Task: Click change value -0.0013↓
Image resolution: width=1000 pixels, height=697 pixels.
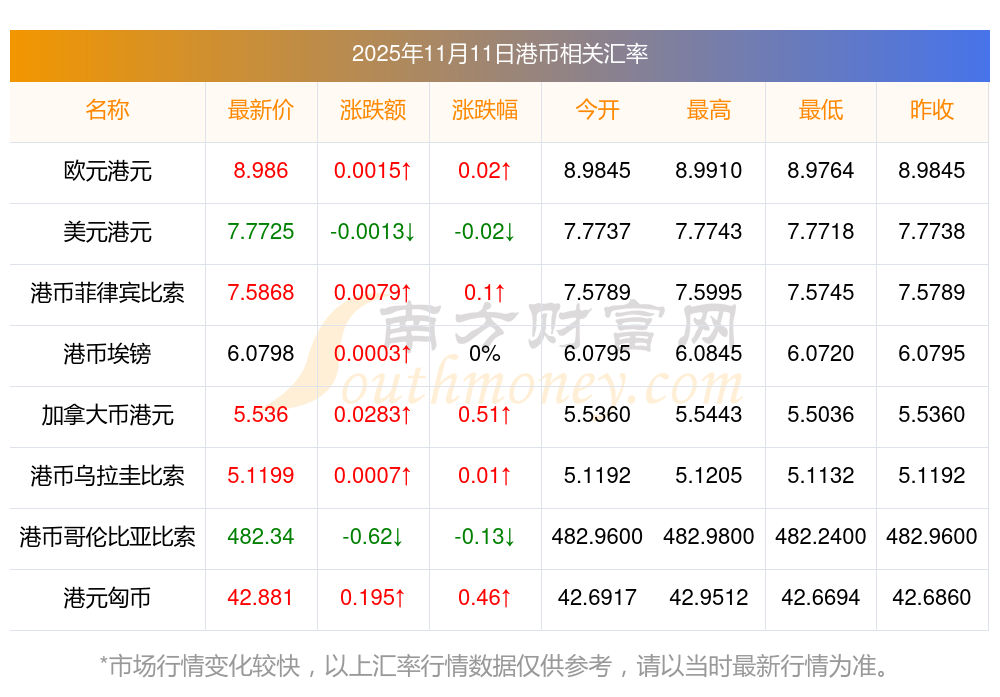Action: coord(373,231)
